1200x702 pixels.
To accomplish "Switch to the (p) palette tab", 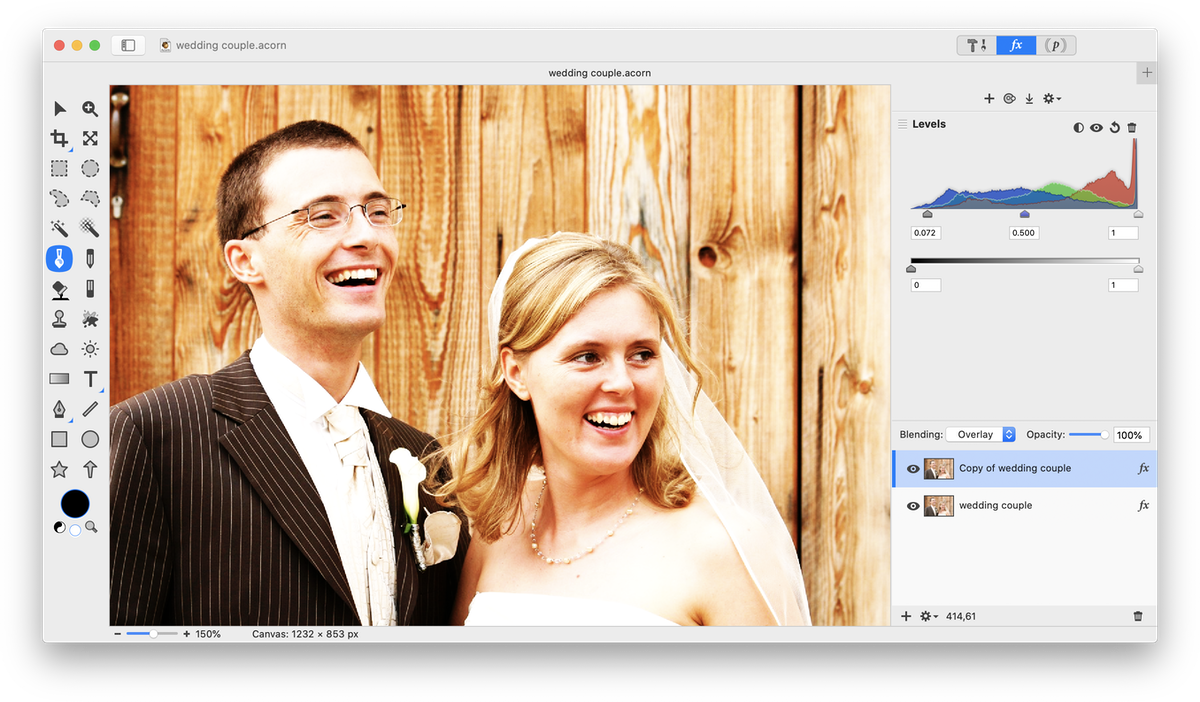I will (x=1056, y=45).
